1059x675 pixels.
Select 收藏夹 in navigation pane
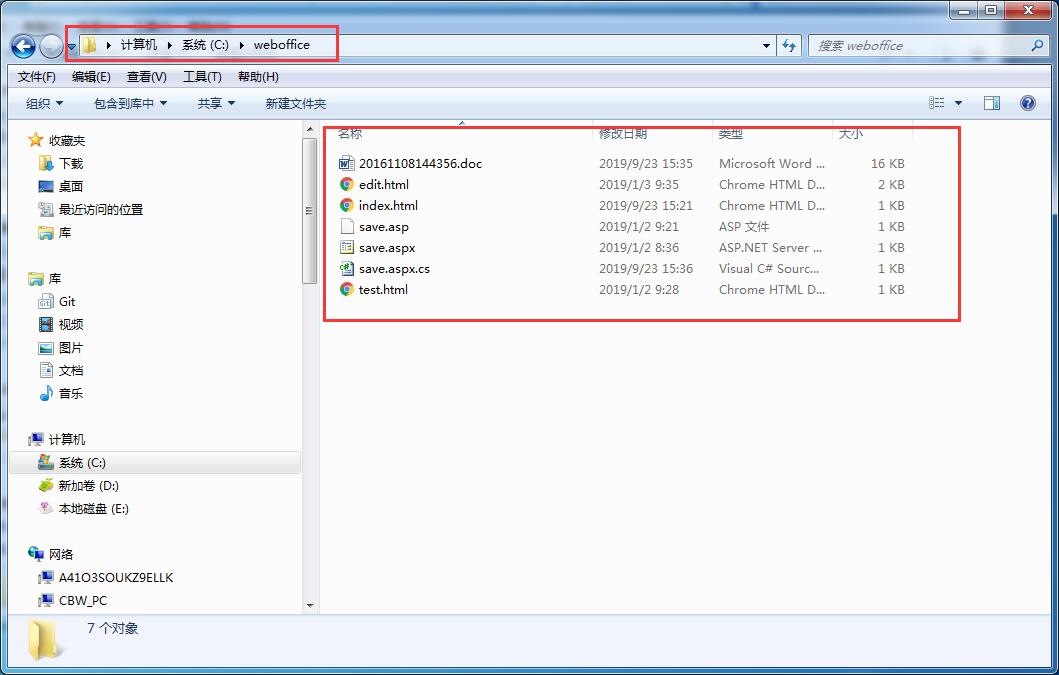point(67,141)
